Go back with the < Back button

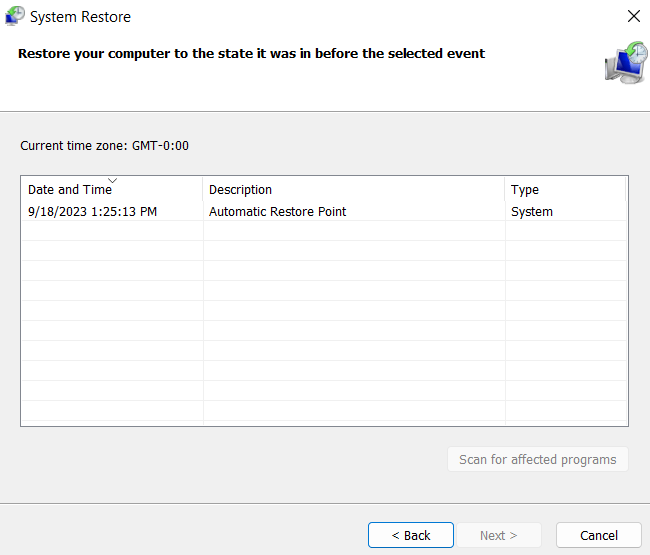tap(411, 535)
